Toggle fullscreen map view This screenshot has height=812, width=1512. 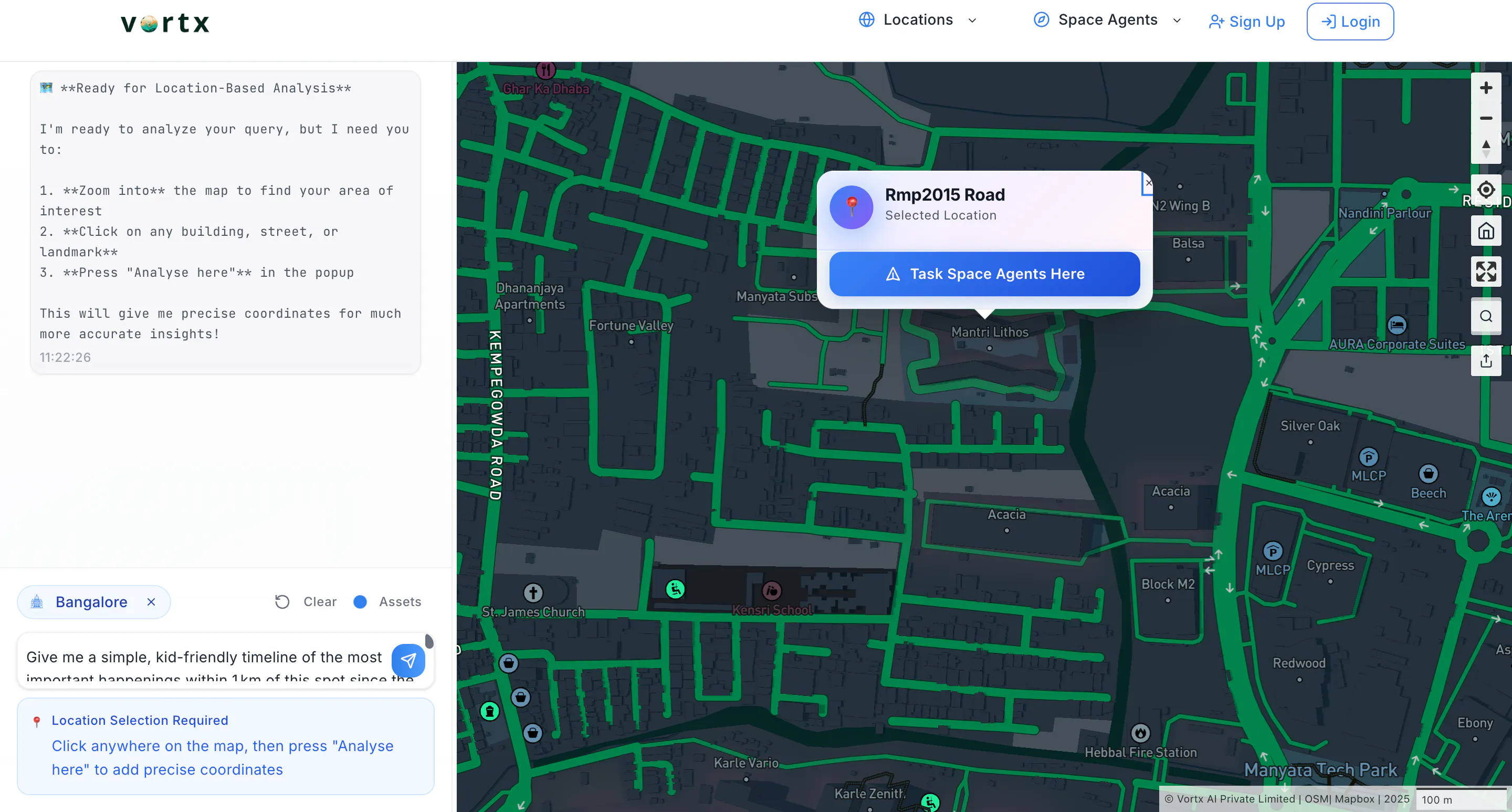pyautogui.click(x=1486, y=271)
